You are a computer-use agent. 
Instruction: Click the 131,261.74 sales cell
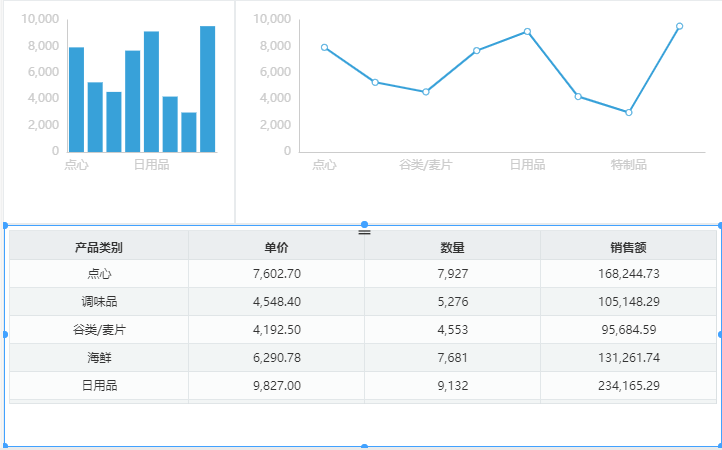(629, 358)
